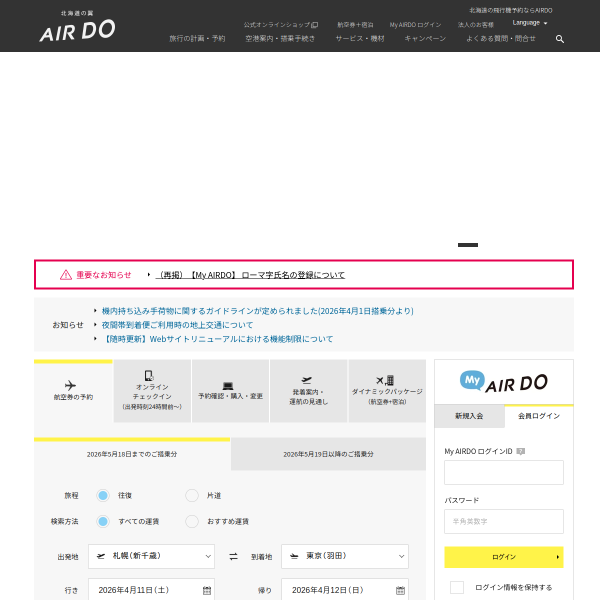Click the smartphone icon for オンラインチェックイン
This screenshot has width=600, height=600.
point(149,375)
